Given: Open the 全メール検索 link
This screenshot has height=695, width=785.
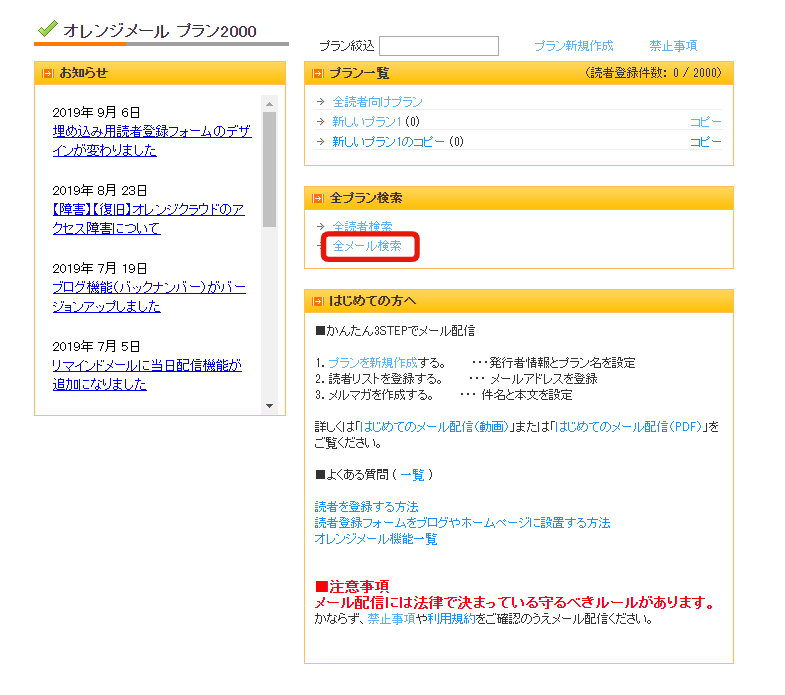Looking at the screenshot, I should 367,246.
